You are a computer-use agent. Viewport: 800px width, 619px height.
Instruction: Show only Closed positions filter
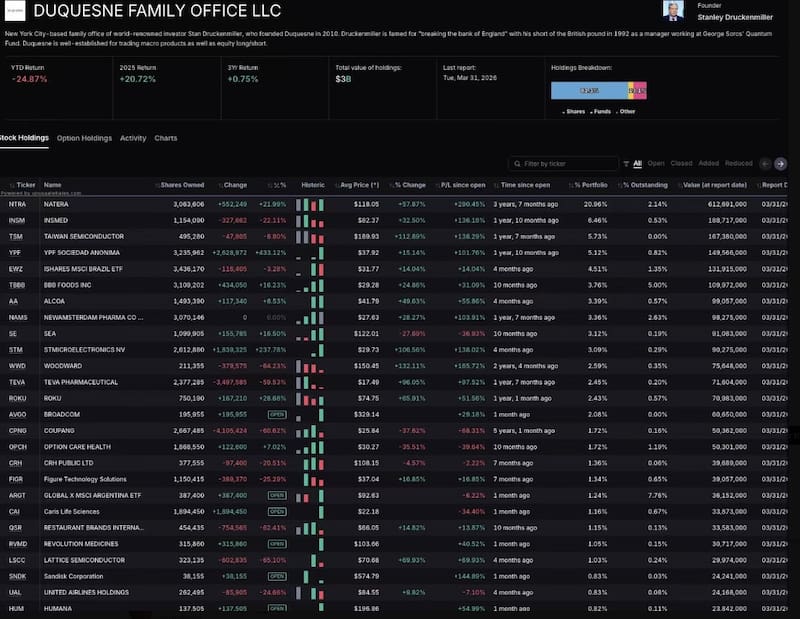(681, 163)
